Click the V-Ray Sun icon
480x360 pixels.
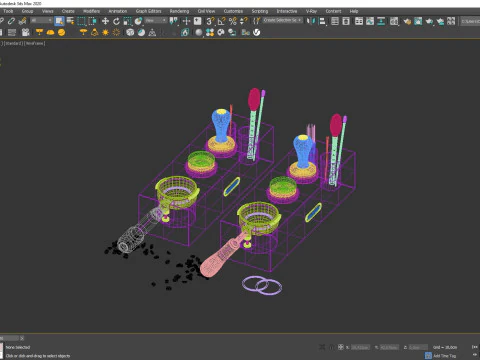[105, 32]
